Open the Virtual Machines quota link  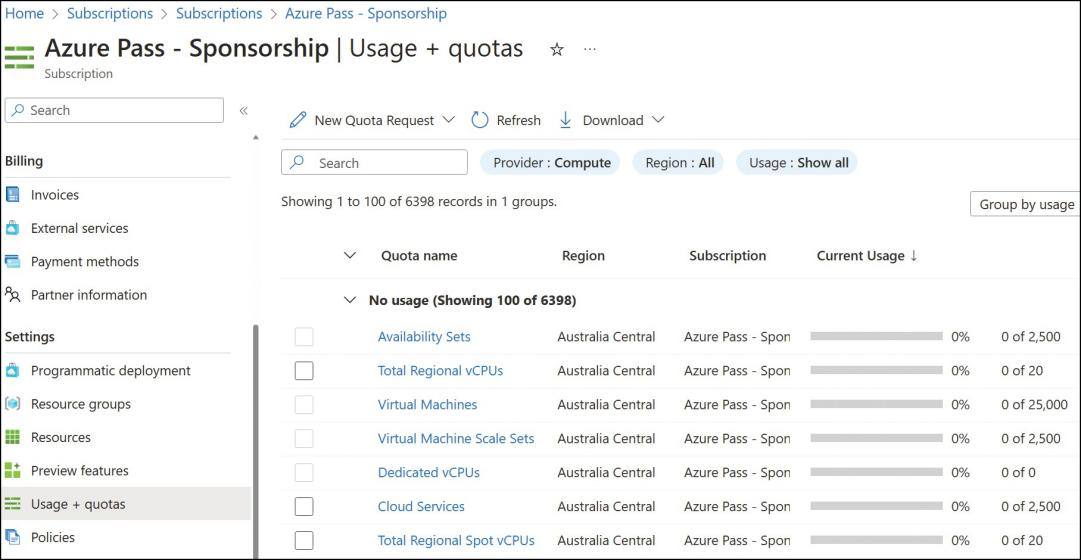tap(427, 404)
